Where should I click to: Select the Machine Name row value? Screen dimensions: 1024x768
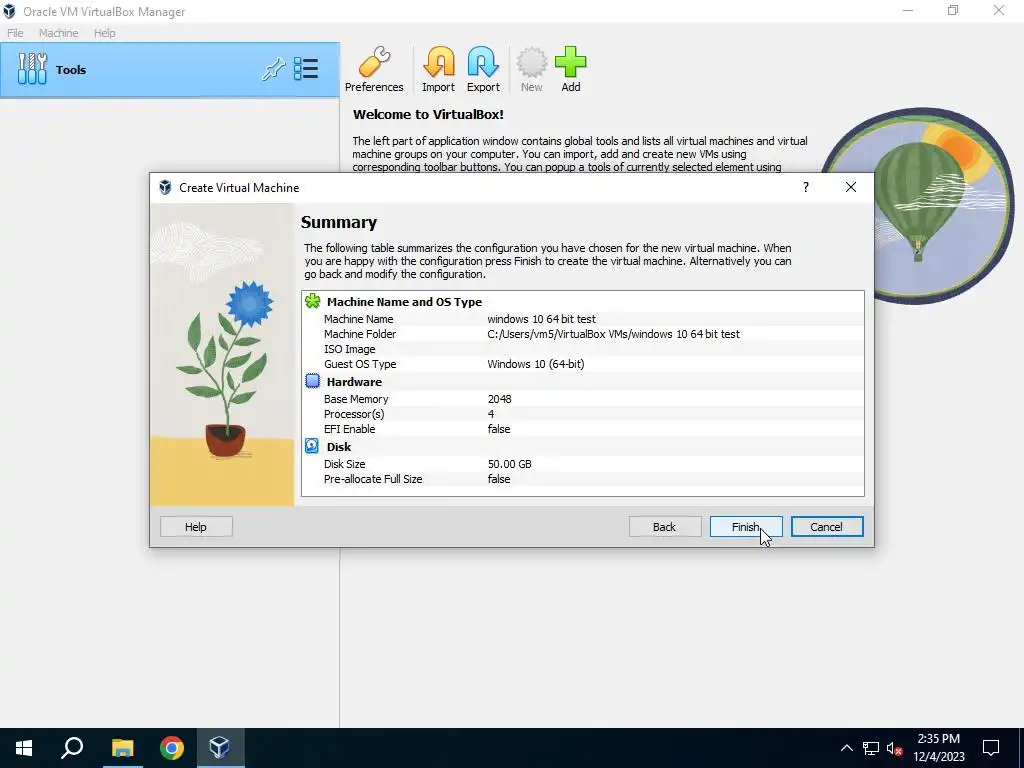(541, 319)
